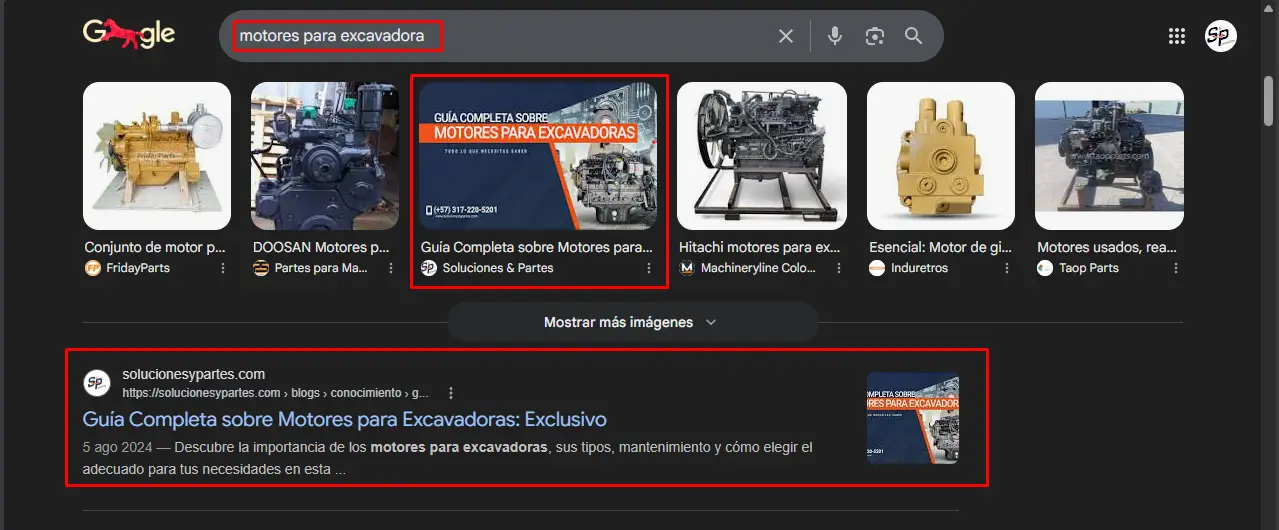Click the search result's preview thumbnail

[913, 418]
